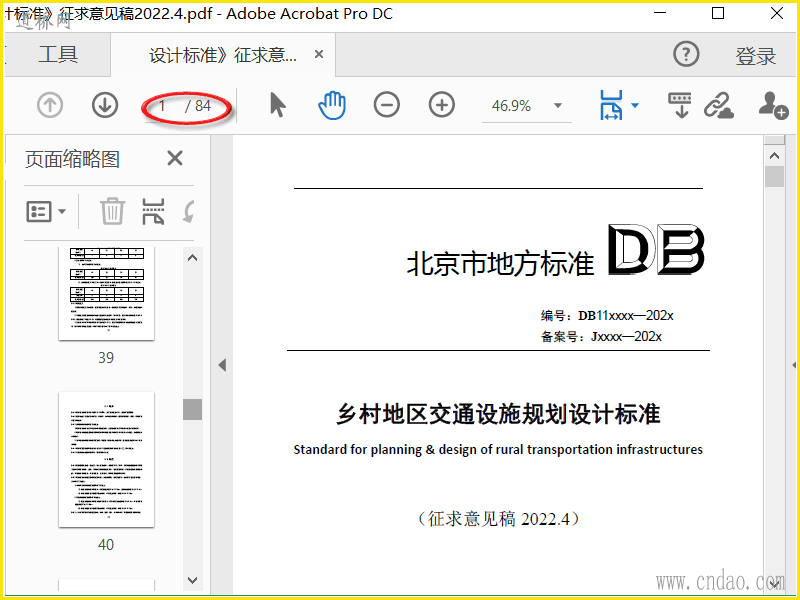
Task: Open the 46.9% zoom level dropdown
Action: pyautogui.click(x=558, y=106)
